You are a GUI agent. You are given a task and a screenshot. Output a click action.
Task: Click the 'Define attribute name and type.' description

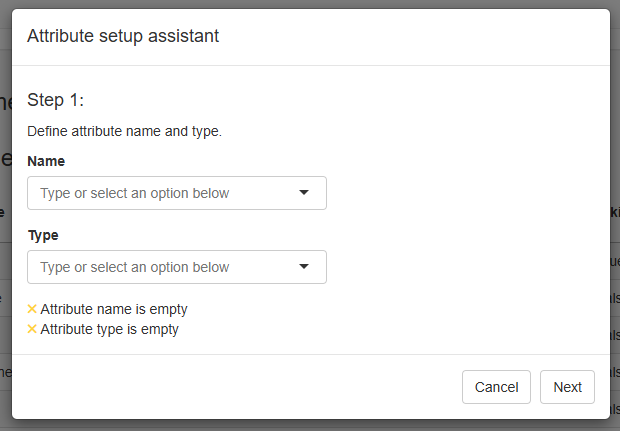coord(124,131)
